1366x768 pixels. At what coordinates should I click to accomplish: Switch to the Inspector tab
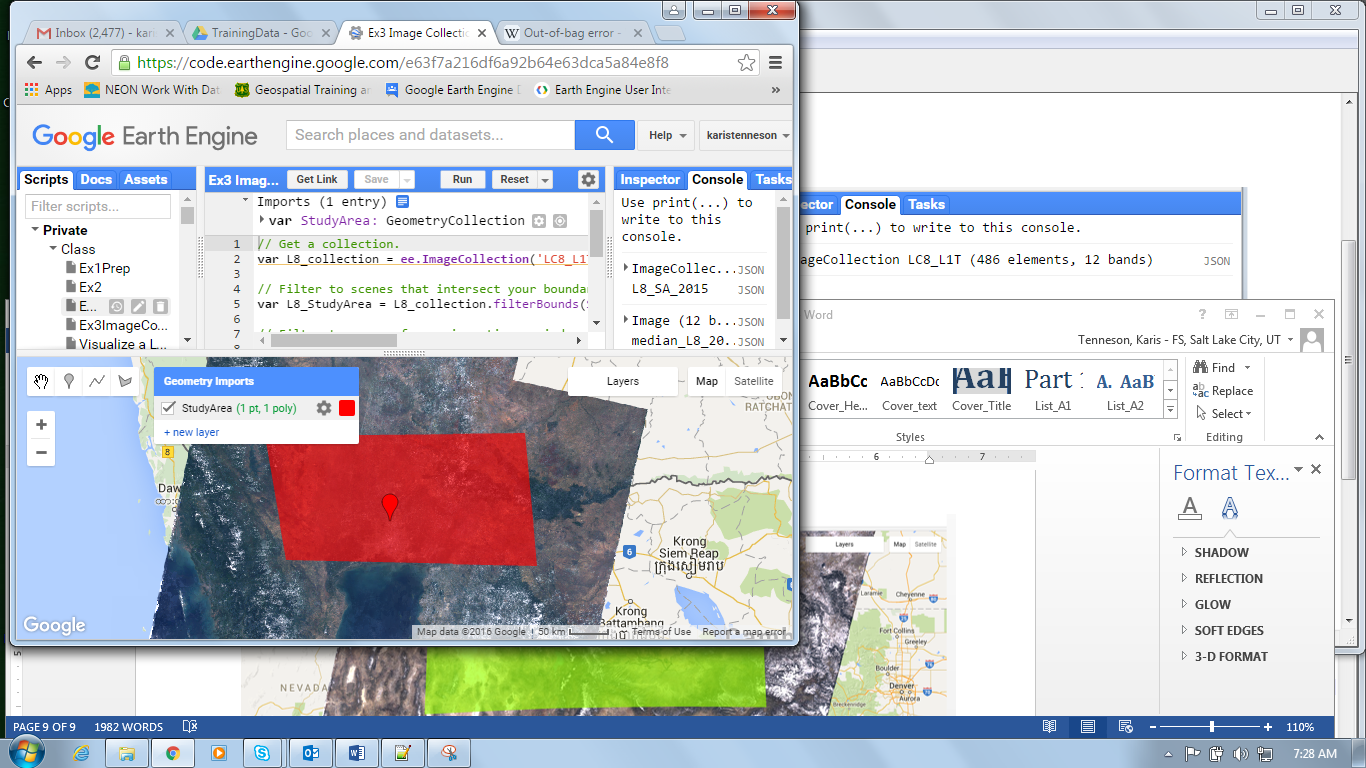[x=650, y=180]
